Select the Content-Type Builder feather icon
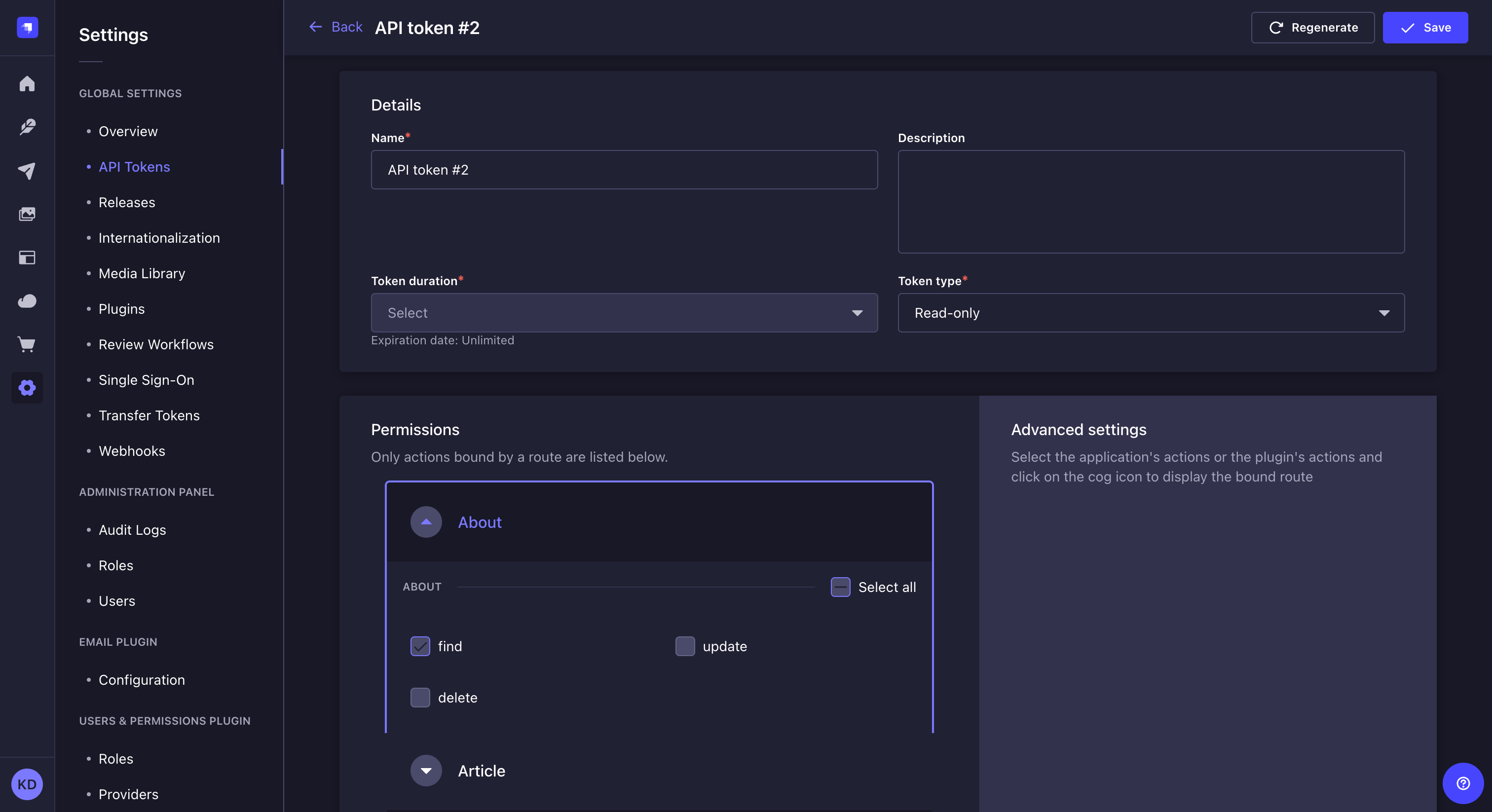1492x812 pixels. click(x=27, y=127)
